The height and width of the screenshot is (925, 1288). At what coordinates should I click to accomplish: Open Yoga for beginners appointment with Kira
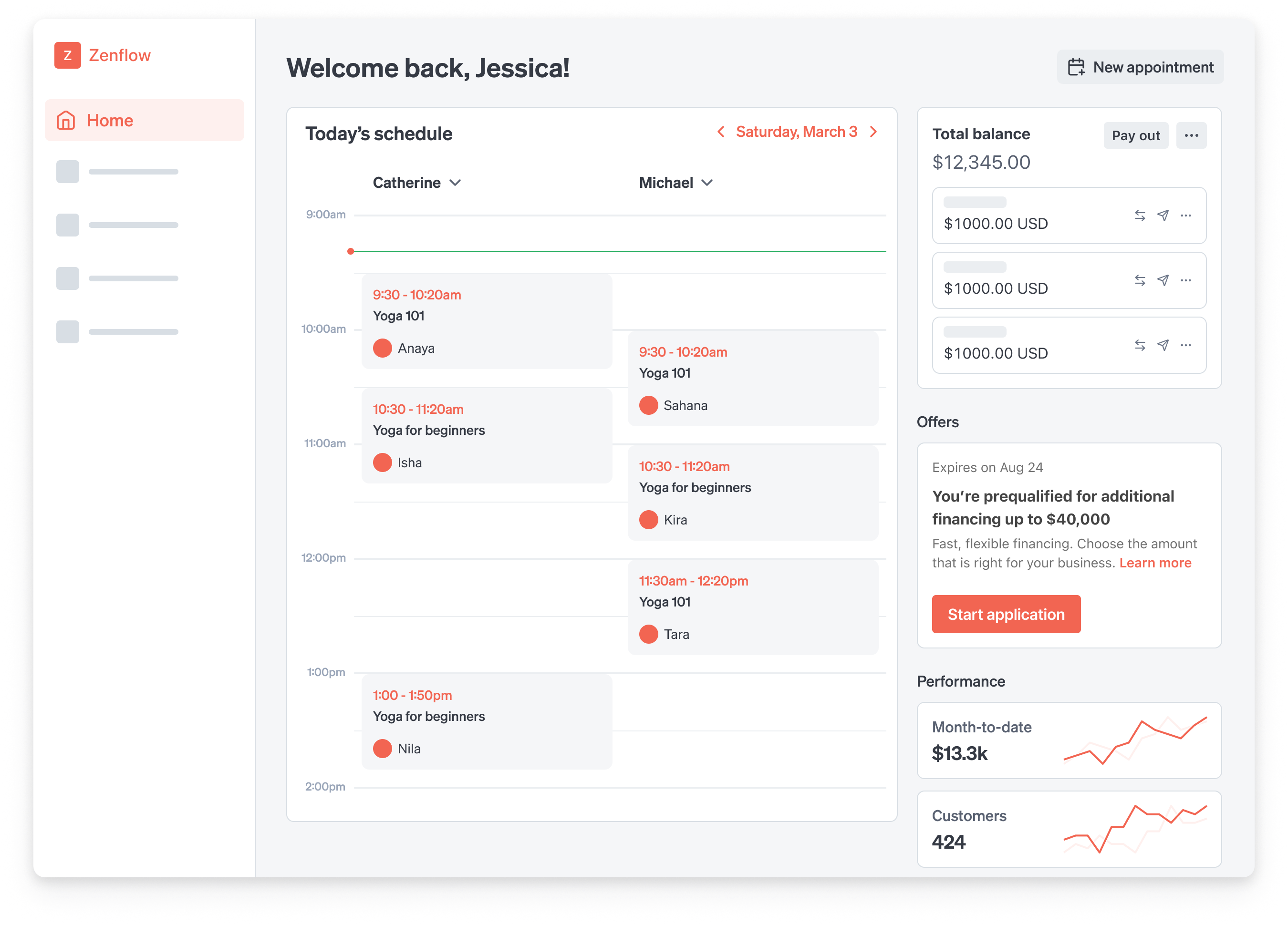pos(752,493)
